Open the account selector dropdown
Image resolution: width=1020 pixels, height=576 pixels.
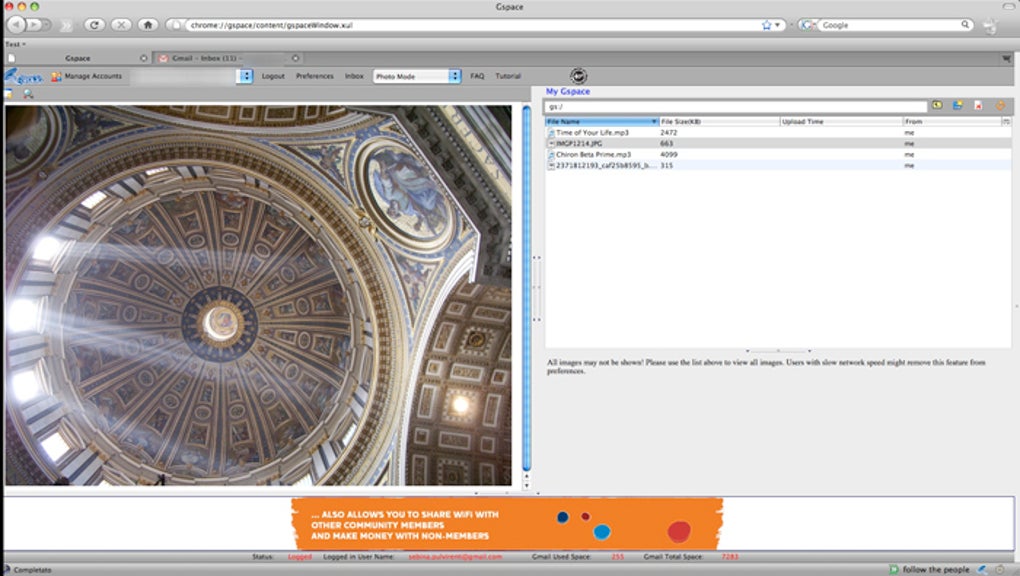point(246,76)
